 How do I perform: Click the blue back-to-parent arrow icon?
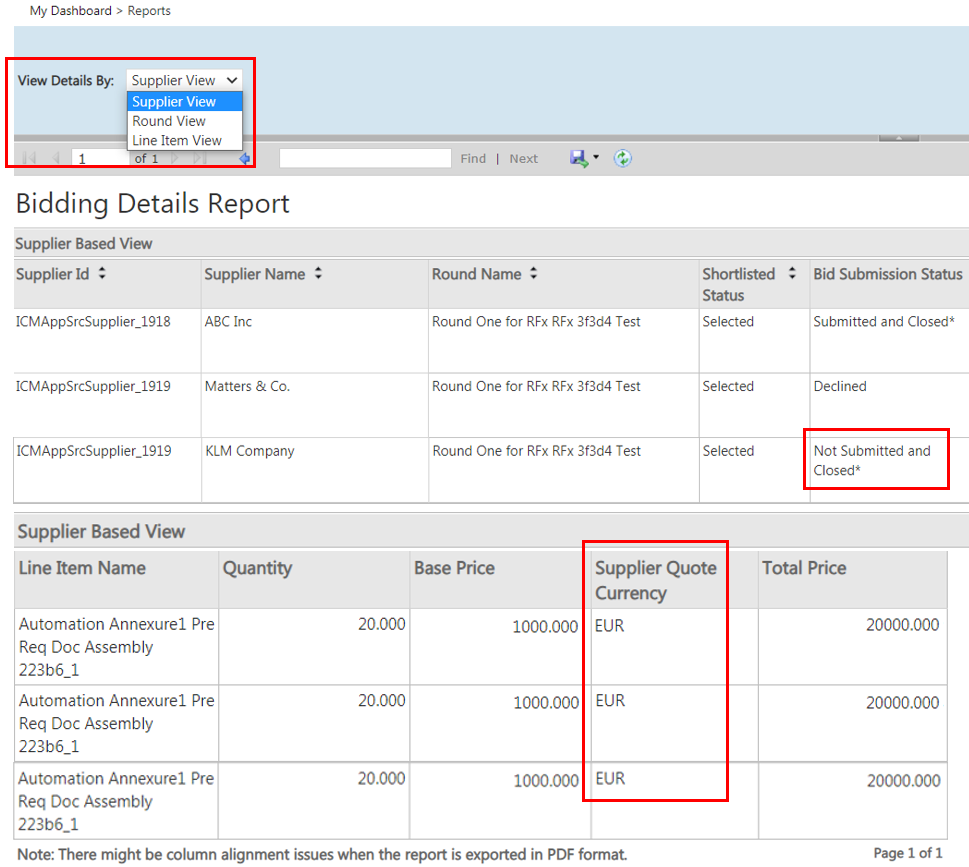pyautogui.click(x=244, y=158)
